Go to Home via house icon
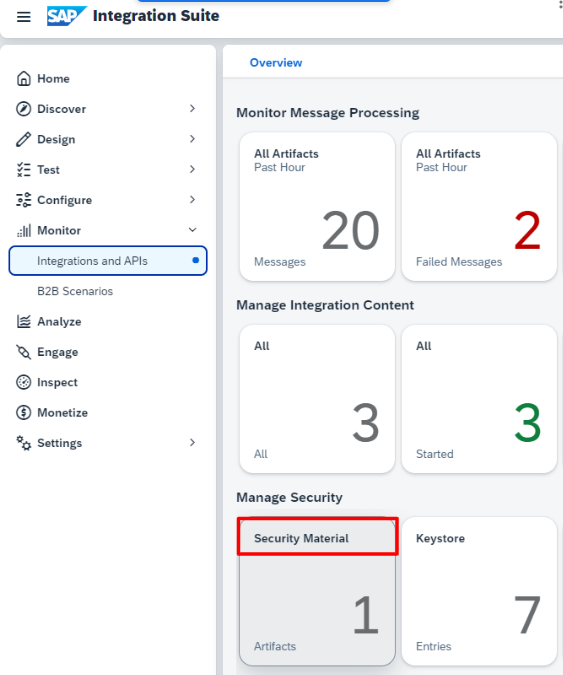Image resolution: width=563 pixels, height=675 pixels. tap(24, 78)
